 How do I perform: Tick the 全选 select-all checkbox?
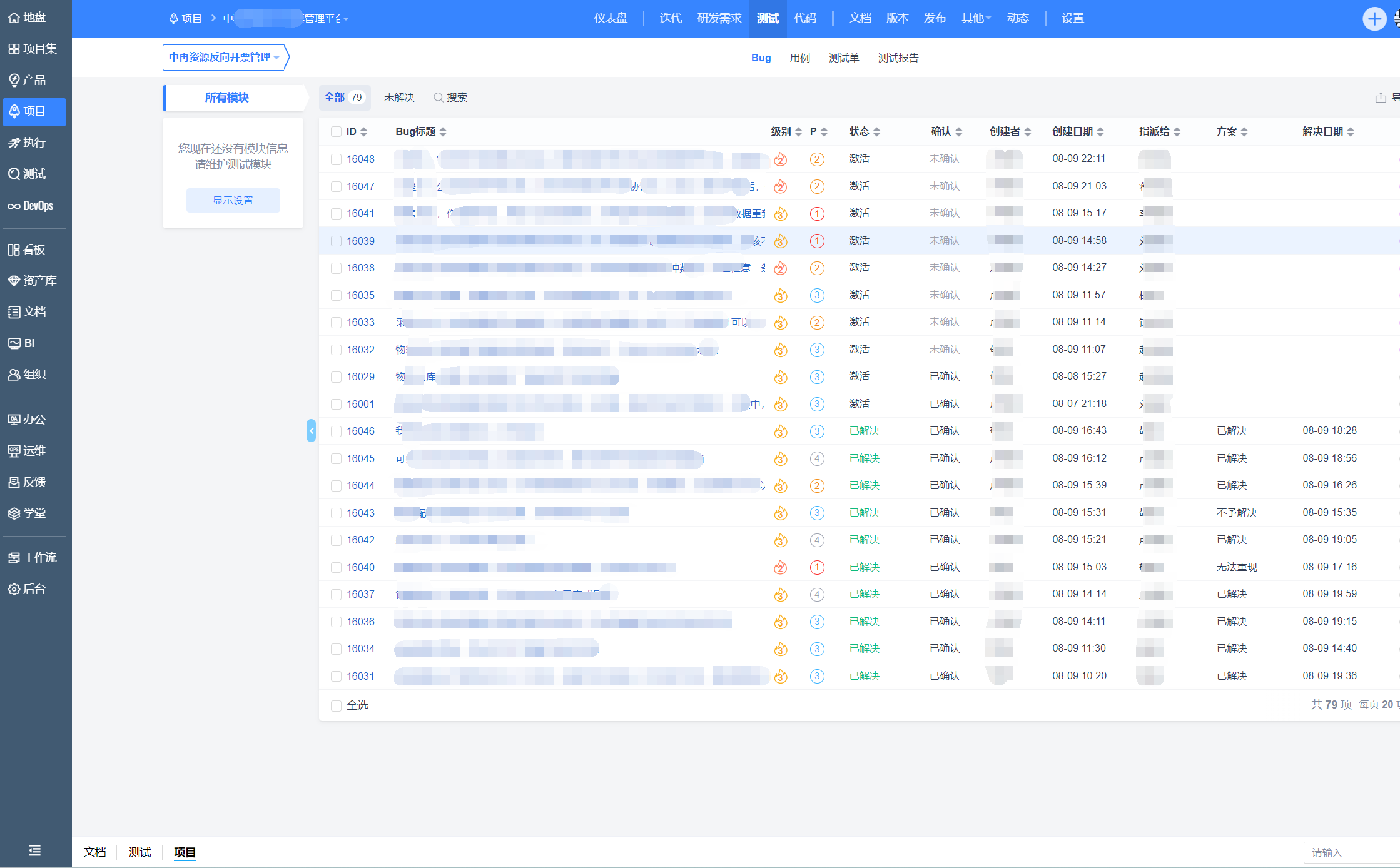[336, 705]
